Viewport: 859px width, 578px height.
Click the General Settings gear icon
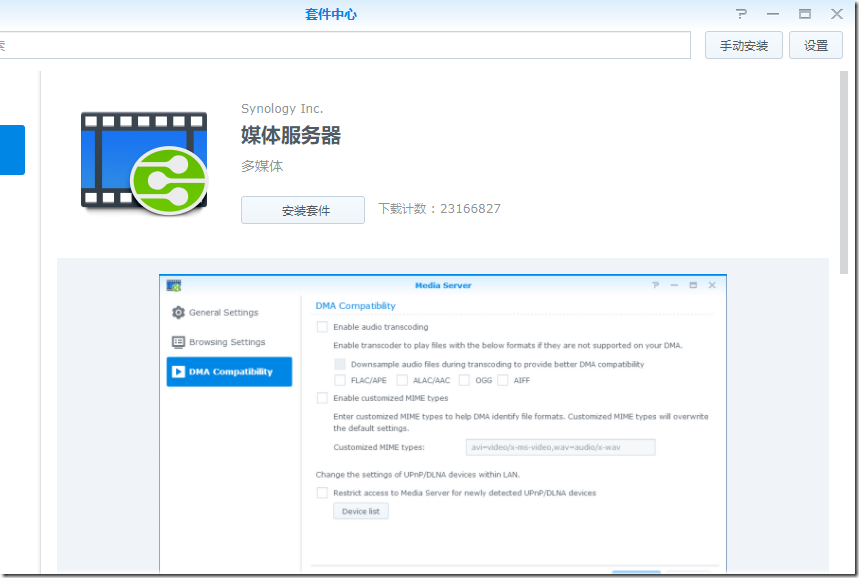coord(178,312)
